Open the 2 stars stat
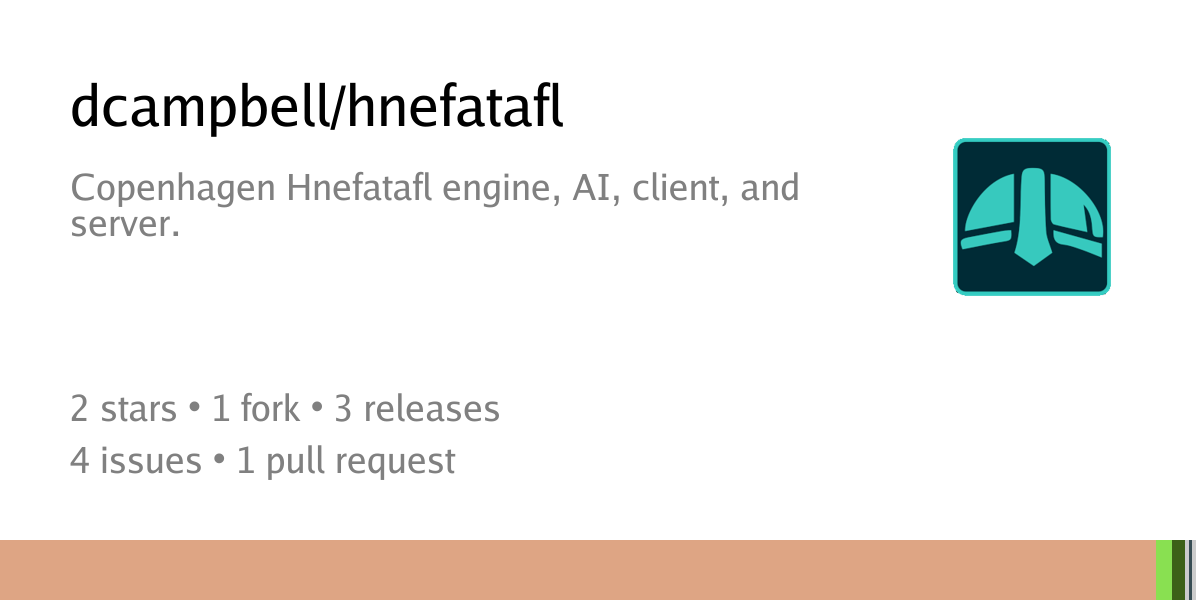1200x600 pixels. coord(122,408)
